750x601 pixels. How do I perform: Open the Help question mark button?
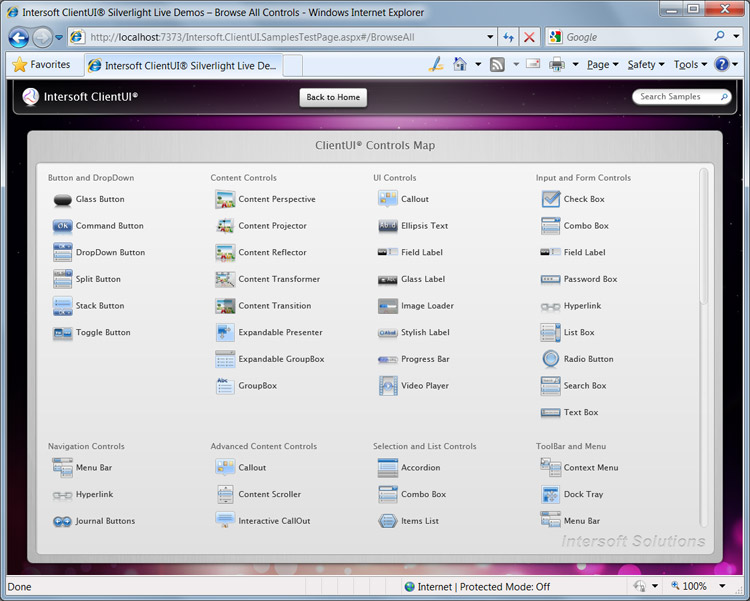(x=721, y=64)
